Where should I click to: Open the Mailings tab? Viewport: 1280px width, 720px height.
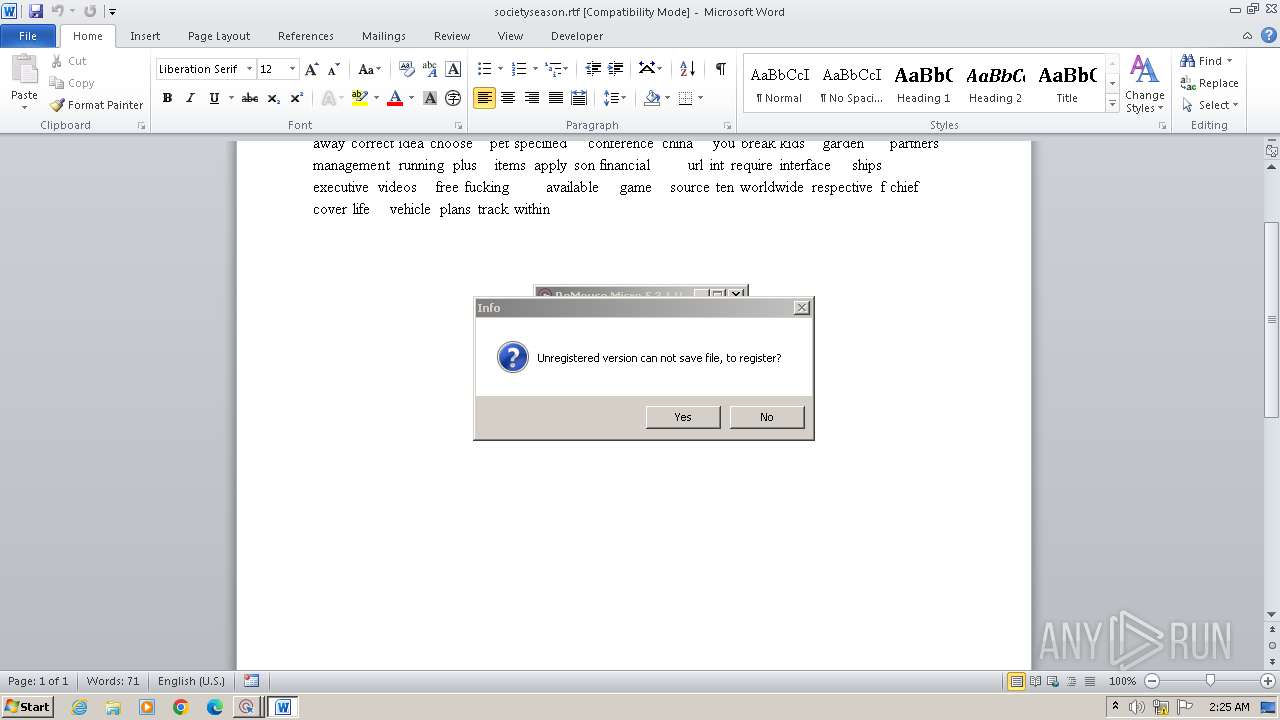pyautogui.click(x=384, y=36)
